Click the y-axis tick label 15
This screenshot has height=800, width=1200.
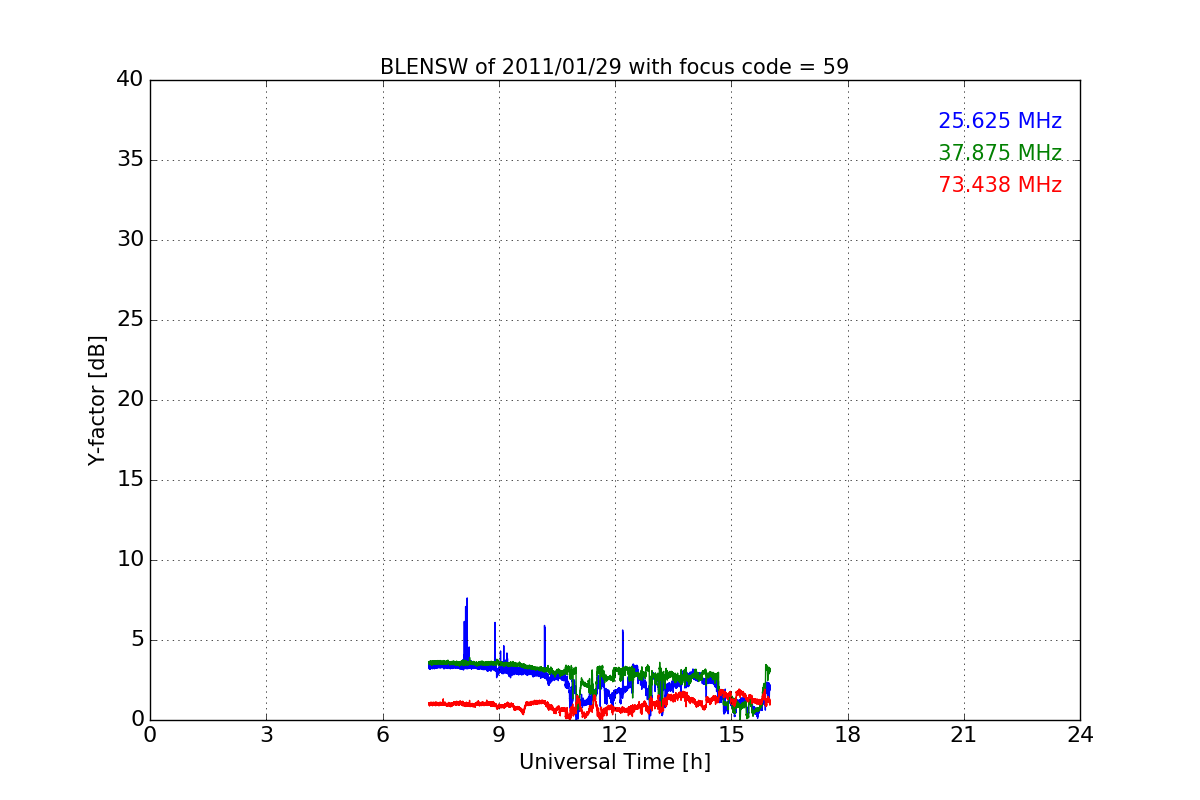pyautogui.click(x=130, y=480)
